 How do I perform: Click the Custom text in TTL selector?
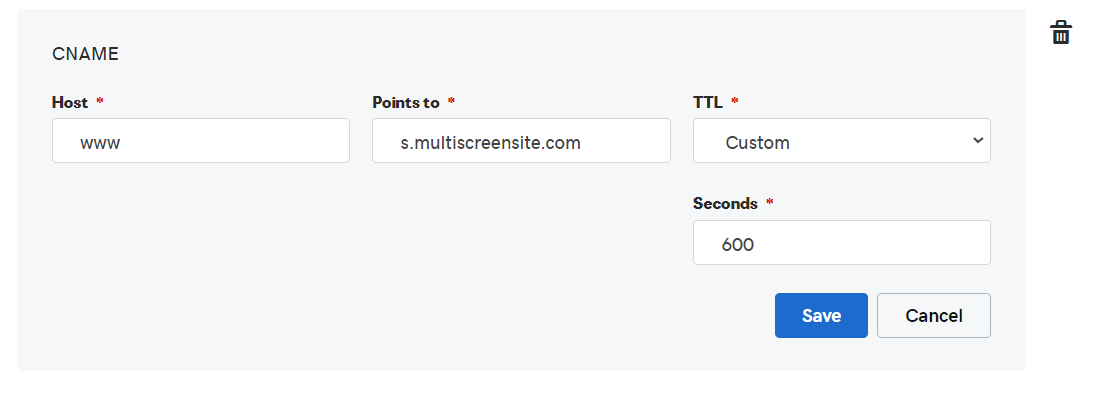point(758,143)
